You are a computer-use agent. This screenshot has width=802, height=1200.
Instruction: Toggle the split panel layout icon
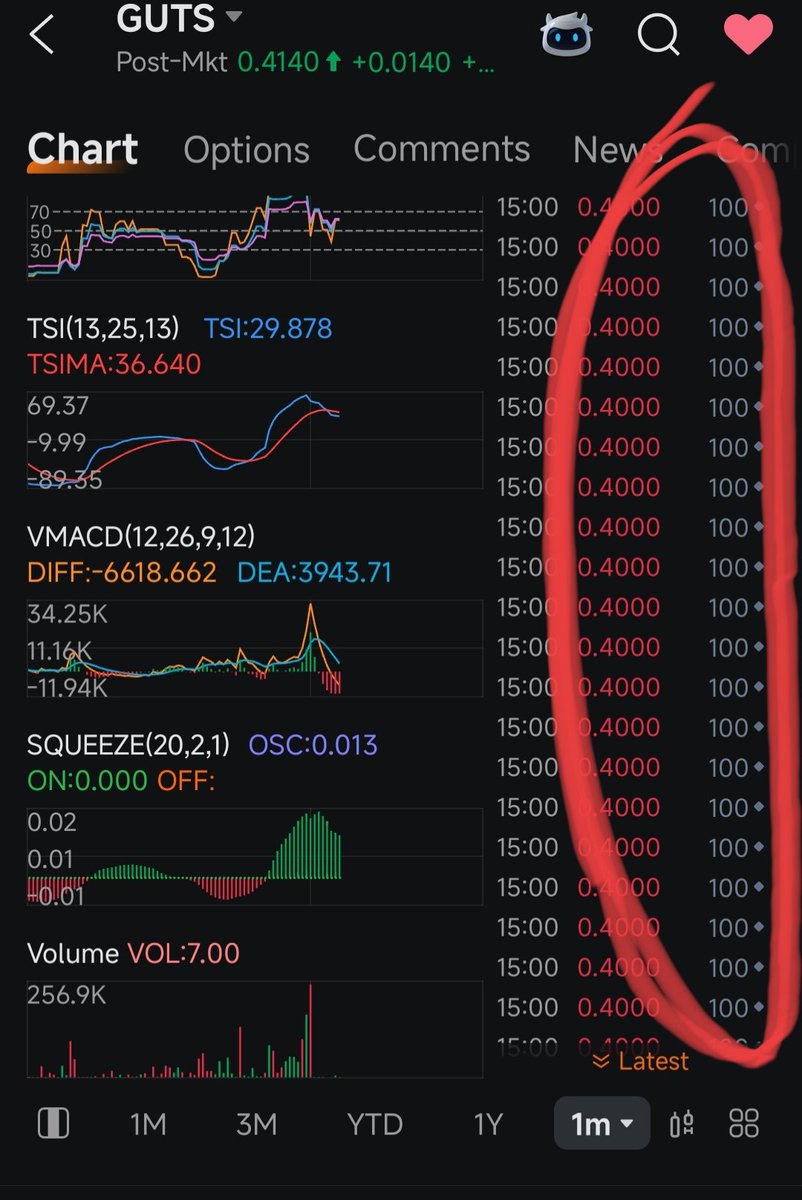(x=53, y=1124)
